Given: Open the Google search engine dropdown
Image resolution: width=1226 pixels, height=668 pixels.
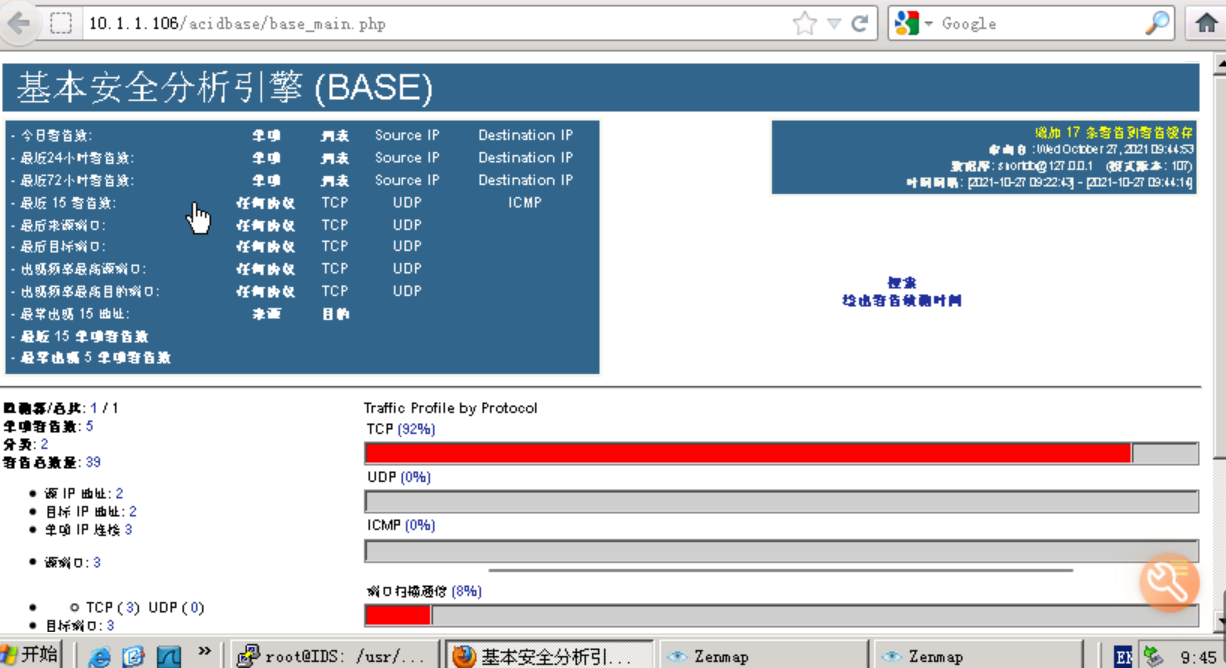Looking at the screenshot, I should (929, 24).
